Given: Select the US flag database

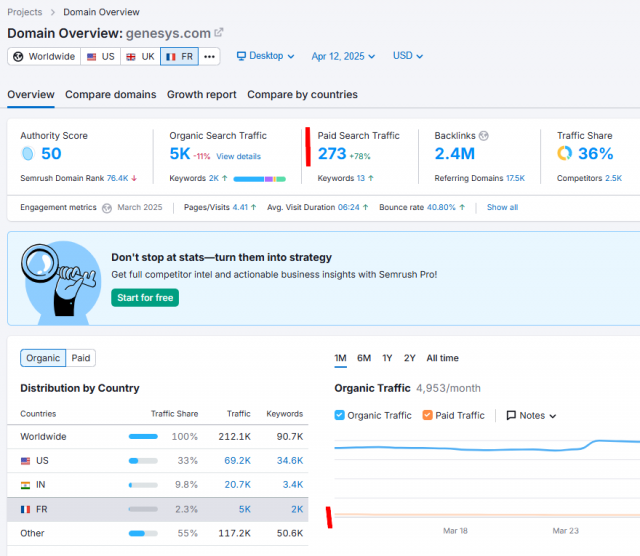Looking at the screenshot, I should point(100,56).
